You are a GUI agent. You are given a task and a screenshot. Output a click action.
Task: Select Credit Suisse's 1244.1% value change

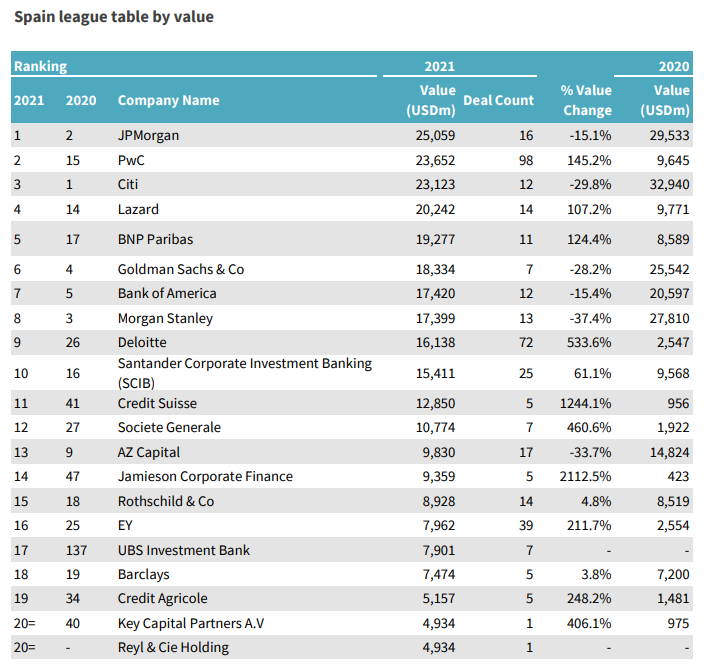tap(586, 403)
